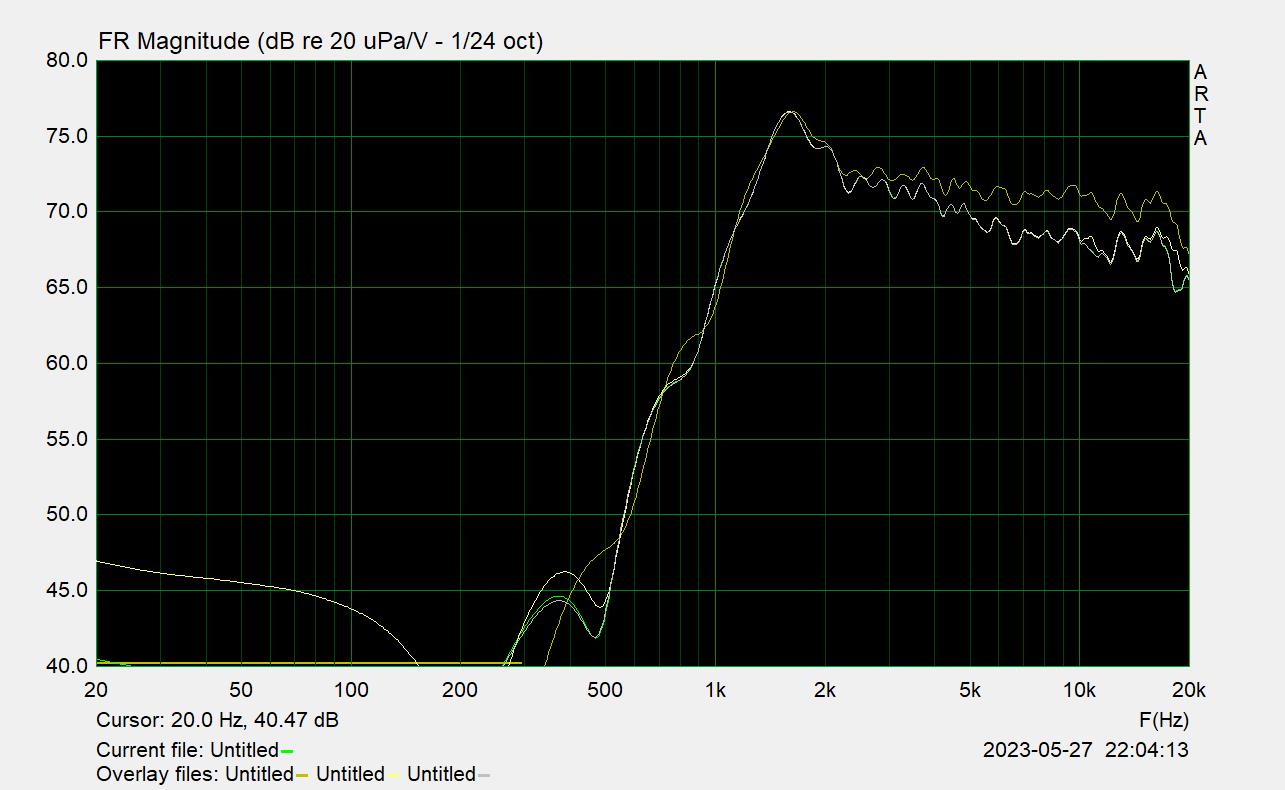Click the 1k frequency axis label
Screen dimensions: 1285x790
(715, 690)
